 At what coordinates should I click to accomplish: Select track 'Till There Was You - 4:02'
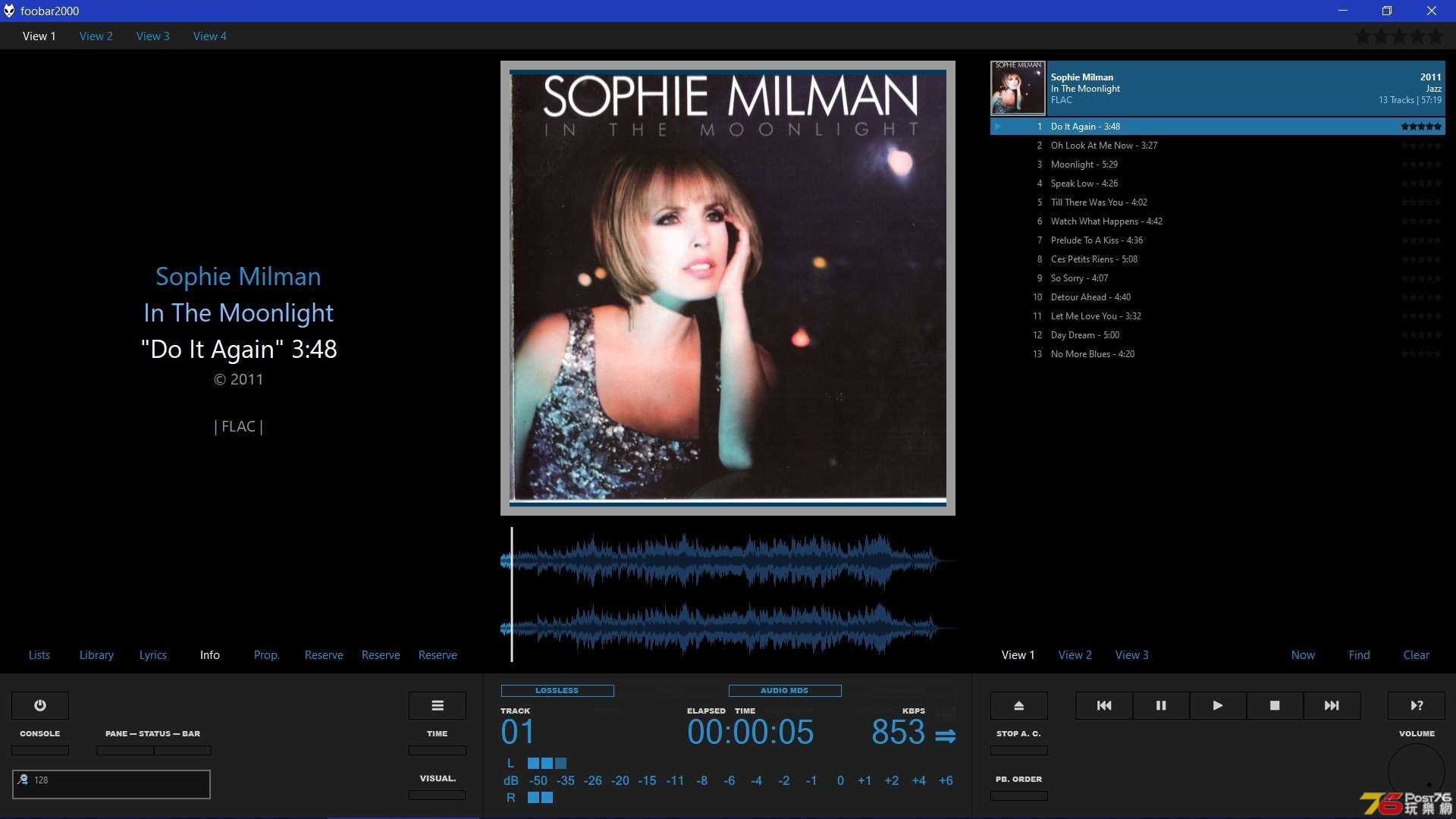[1218, 202]
